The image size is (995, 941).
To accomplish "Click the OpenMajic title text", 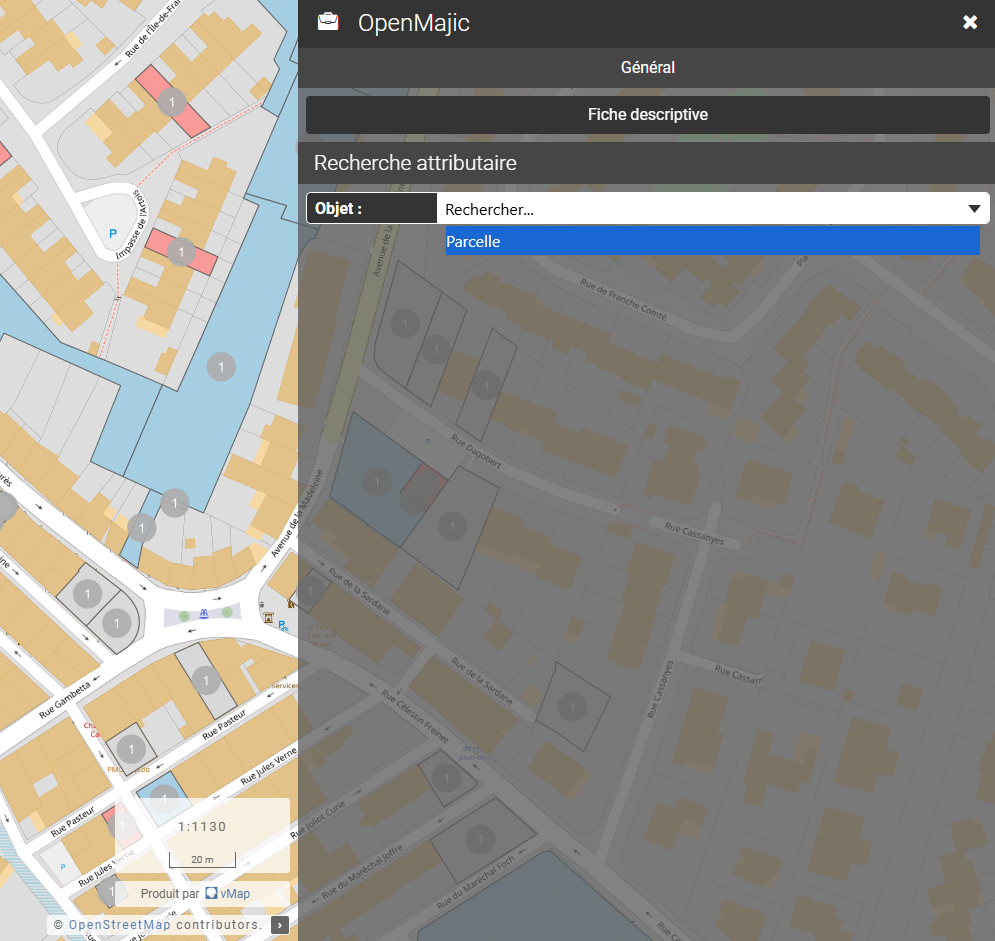I will (x=414, y=23).
